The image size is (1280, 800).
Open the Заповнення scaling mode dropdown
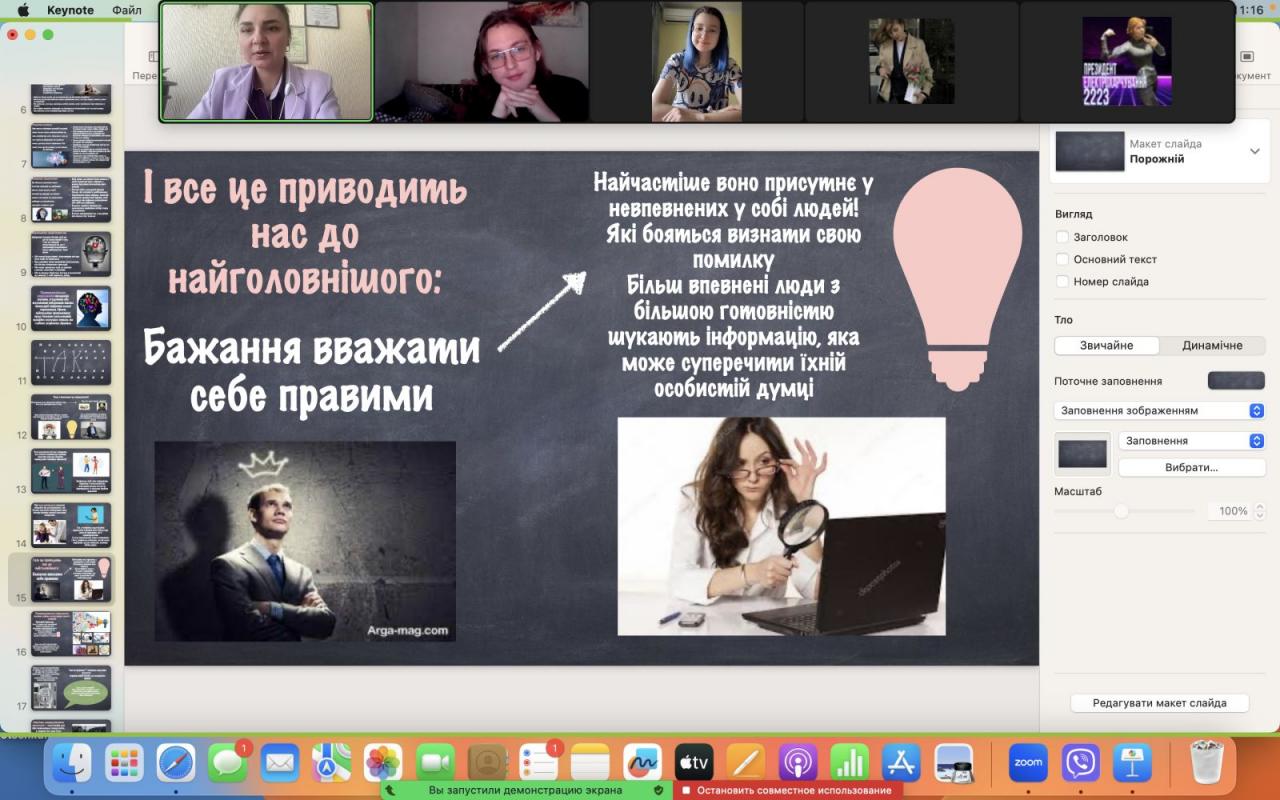coord(1191,441)
